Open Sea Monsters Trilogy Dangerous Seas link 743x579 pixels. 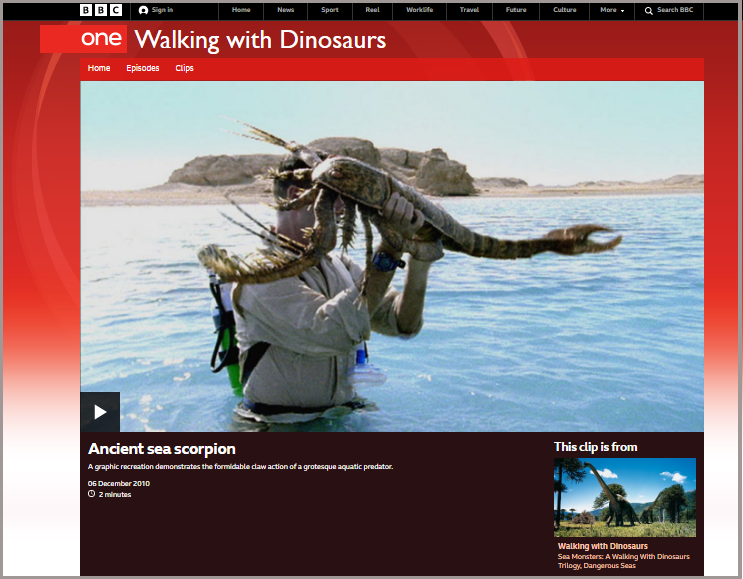click(x=624, y=561)
